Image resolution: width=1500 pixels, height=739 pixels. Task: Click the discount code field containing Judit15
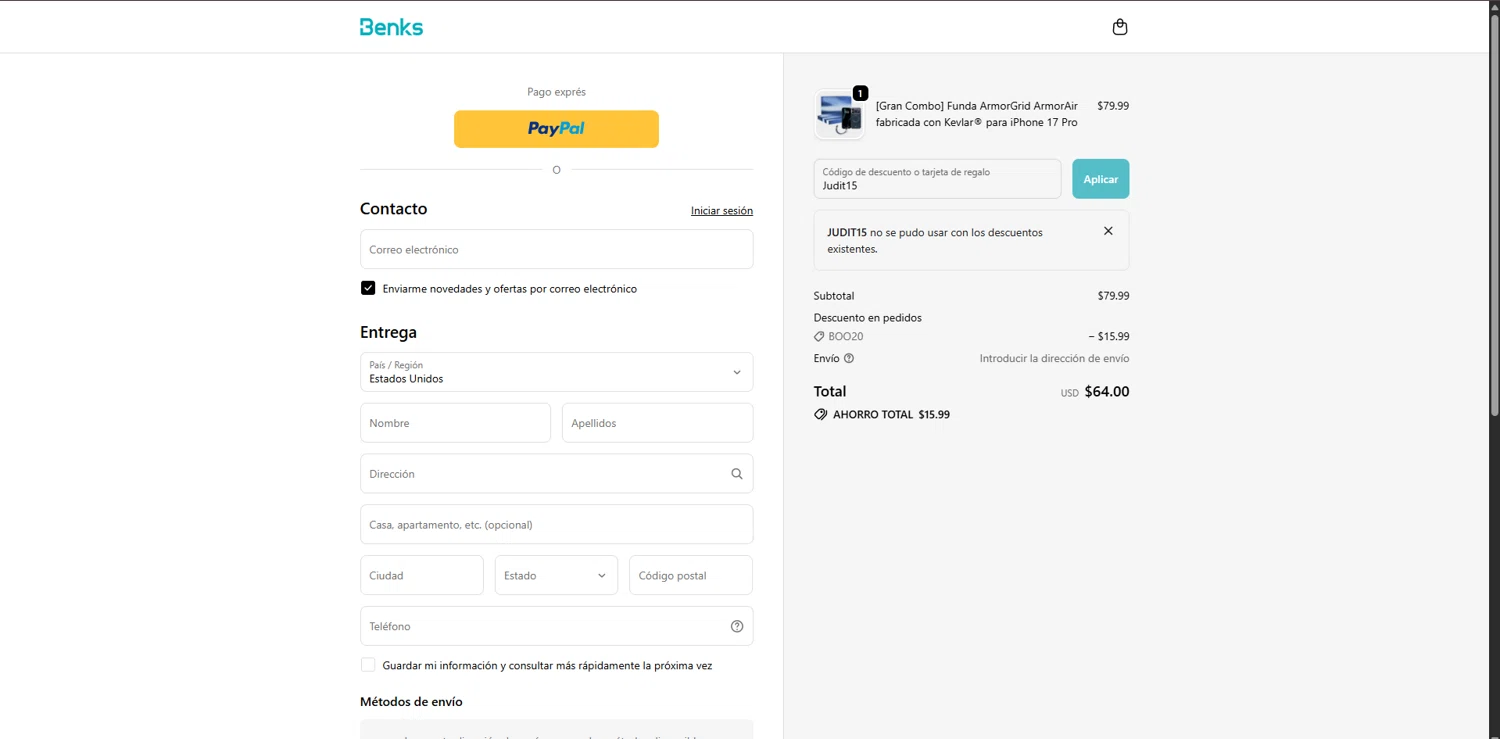pyautogui.click(x=937, y=179)
